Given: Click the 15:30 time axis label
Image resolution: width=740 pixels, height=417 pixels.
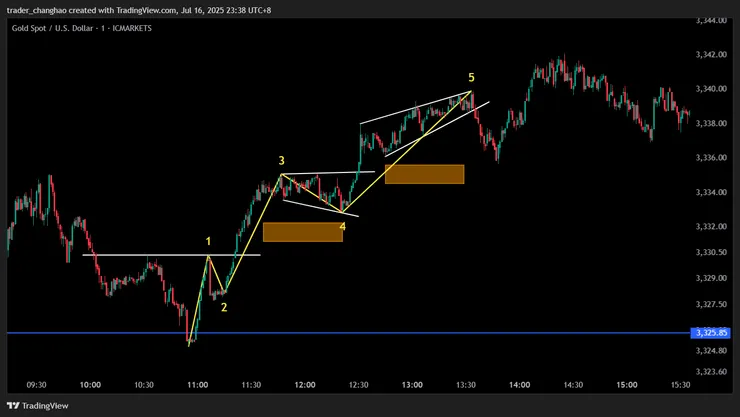Looking at the screenshot, I should 681,385.
